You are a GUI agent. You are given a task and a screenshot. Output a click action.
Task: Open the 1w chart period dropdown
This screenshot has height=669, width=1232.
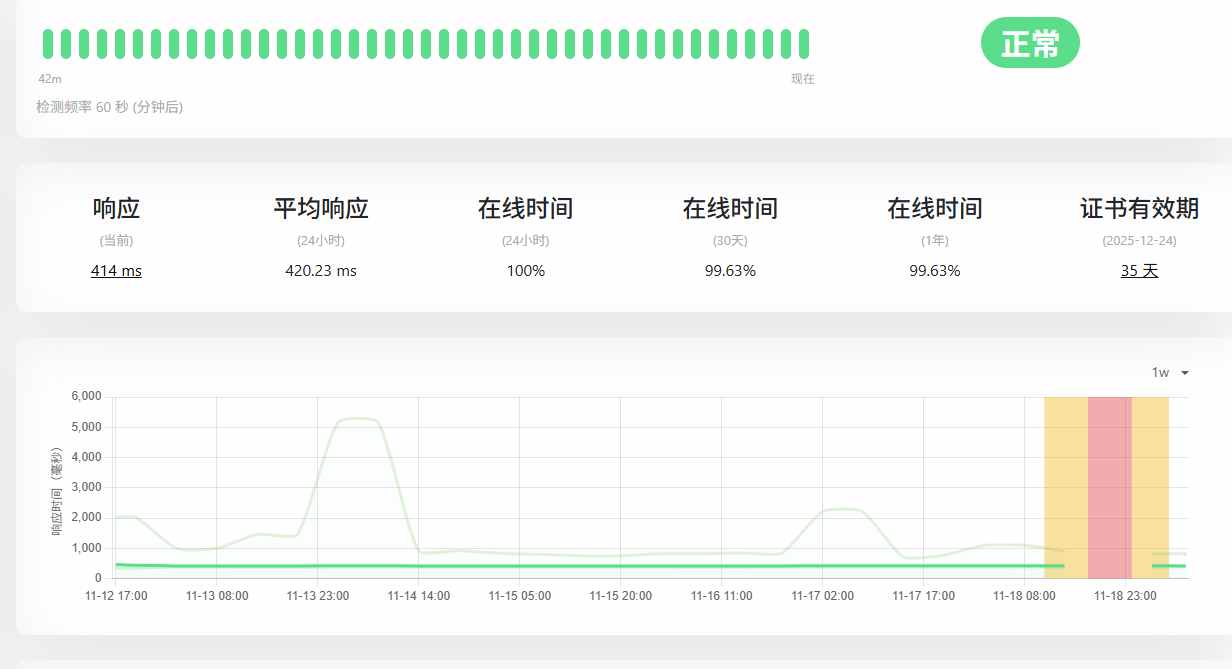(1169, 372)
